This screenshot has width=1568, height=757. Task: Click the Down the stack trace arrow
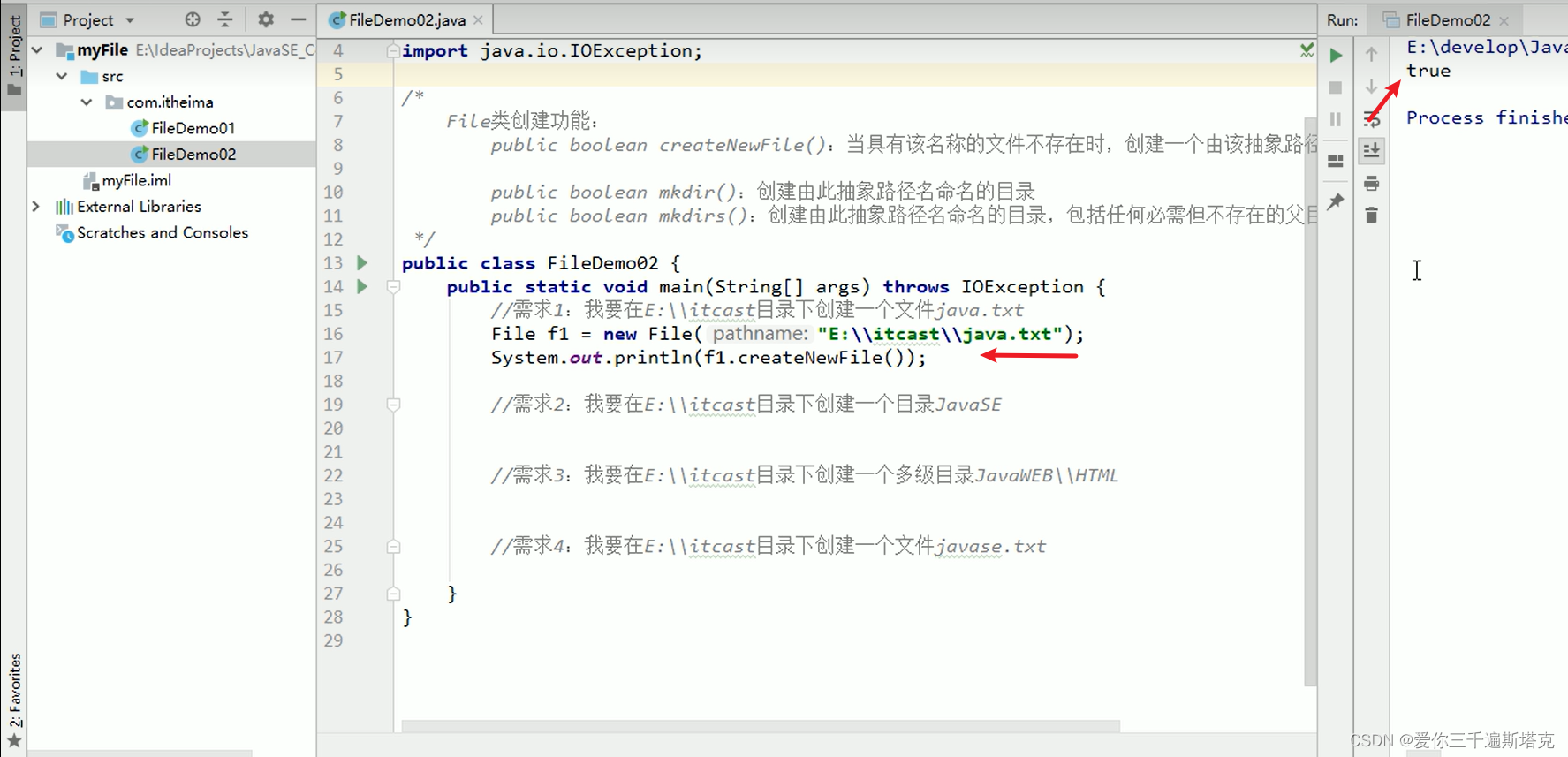point(1371,87)
